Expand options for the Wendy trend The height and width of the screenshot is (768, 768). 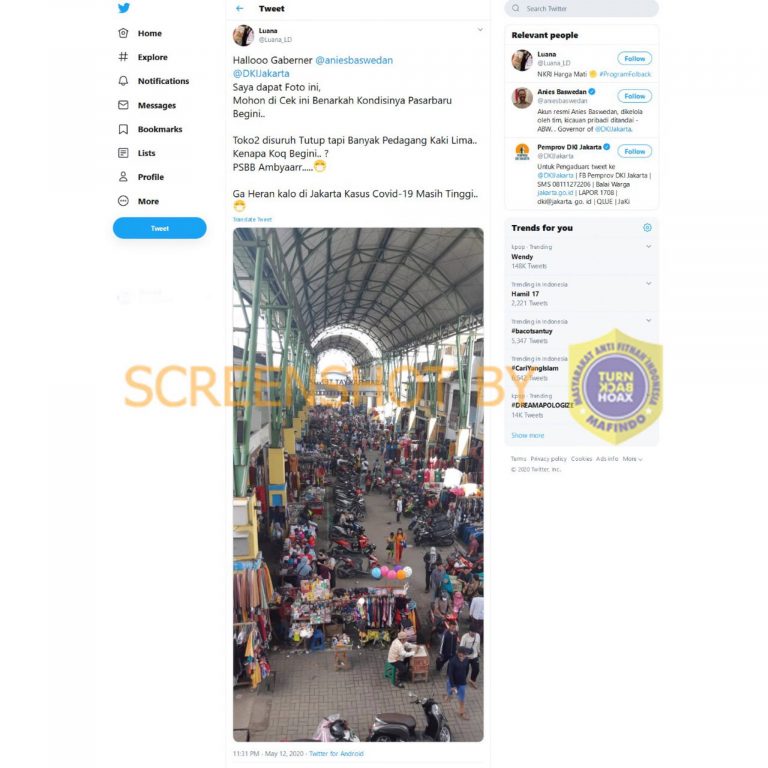point(648,246)
